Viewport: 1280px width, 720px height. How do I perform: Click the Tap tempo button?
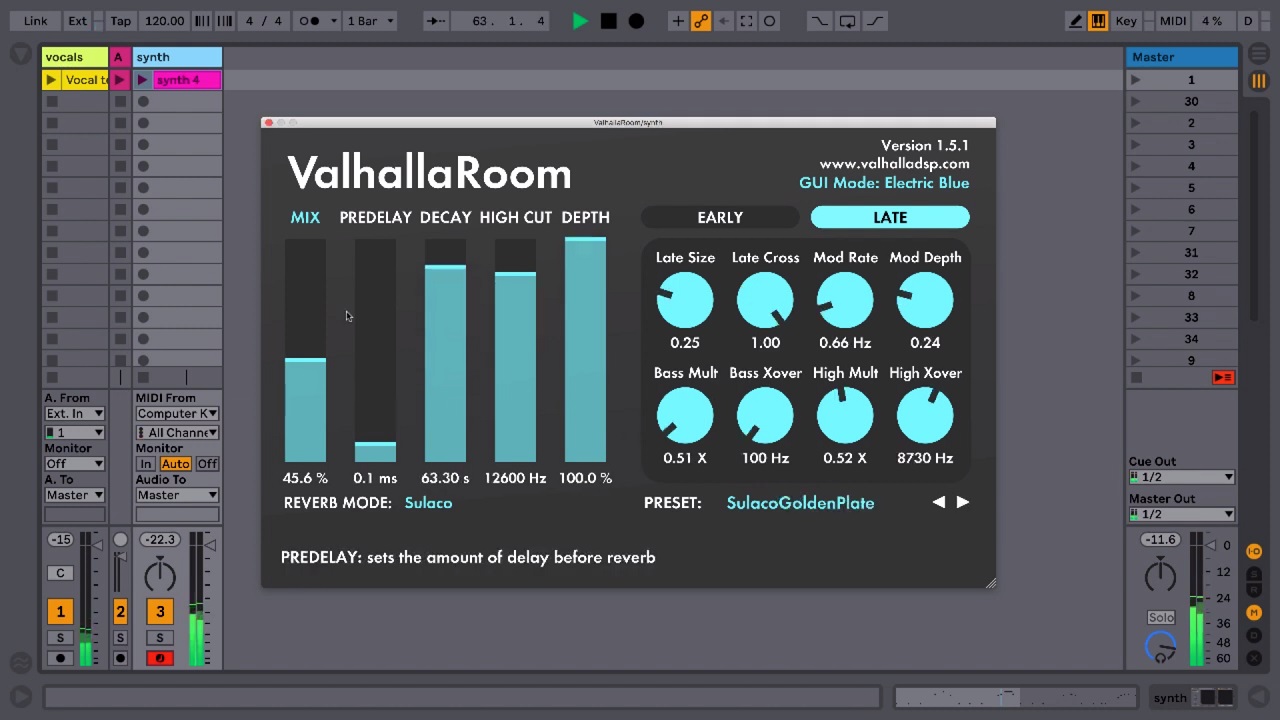(x=120, y=21)
